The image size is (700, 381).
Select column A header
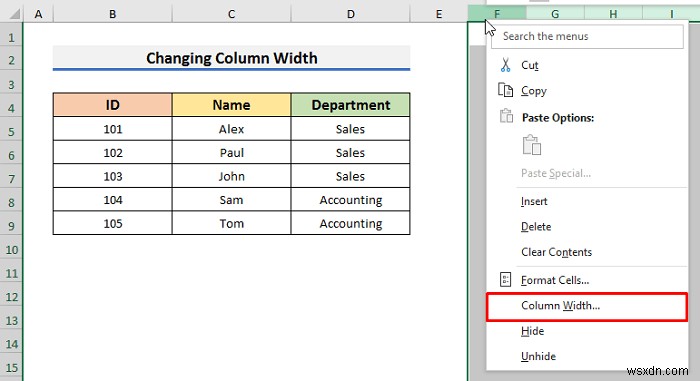coord(38,14)
